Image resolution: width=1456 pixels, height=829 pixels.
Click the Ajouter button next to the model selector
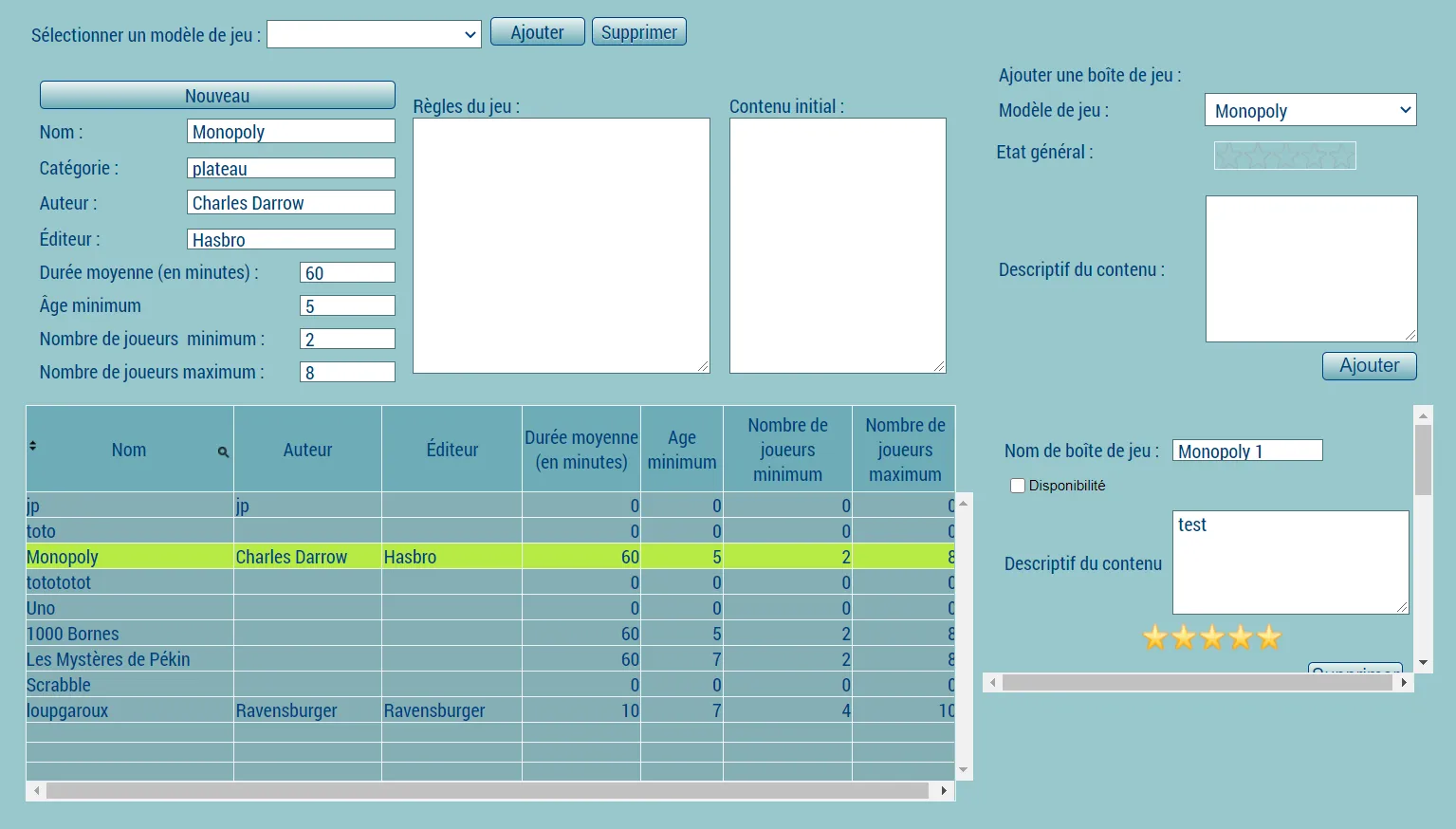[537, 32]
